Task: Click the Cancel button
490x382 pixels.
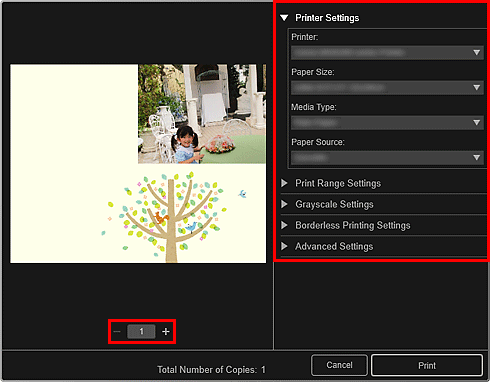Action: tap(339, 365)
